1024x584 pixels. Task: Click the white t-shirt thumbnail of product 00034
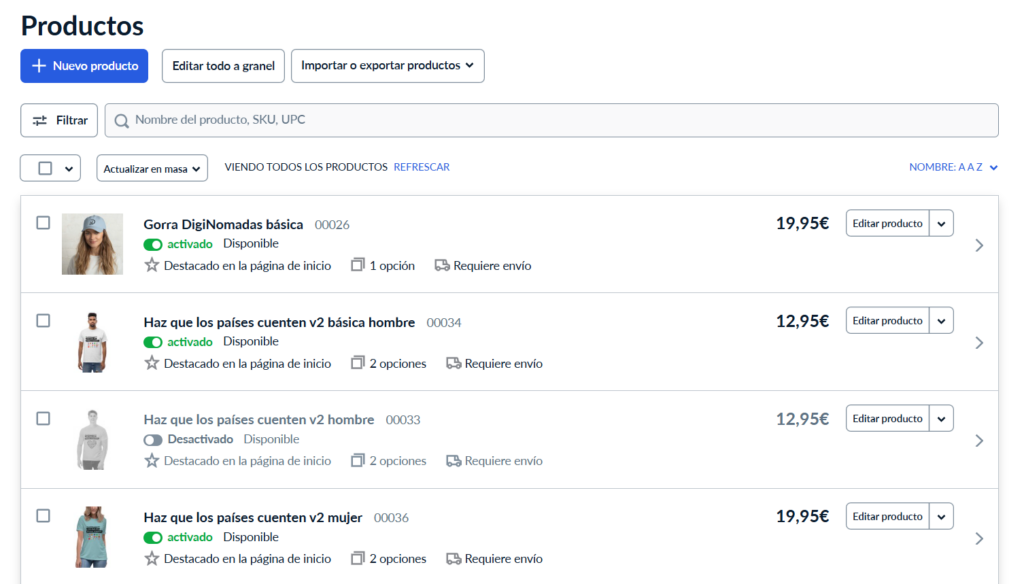click(x=92, y=342)
